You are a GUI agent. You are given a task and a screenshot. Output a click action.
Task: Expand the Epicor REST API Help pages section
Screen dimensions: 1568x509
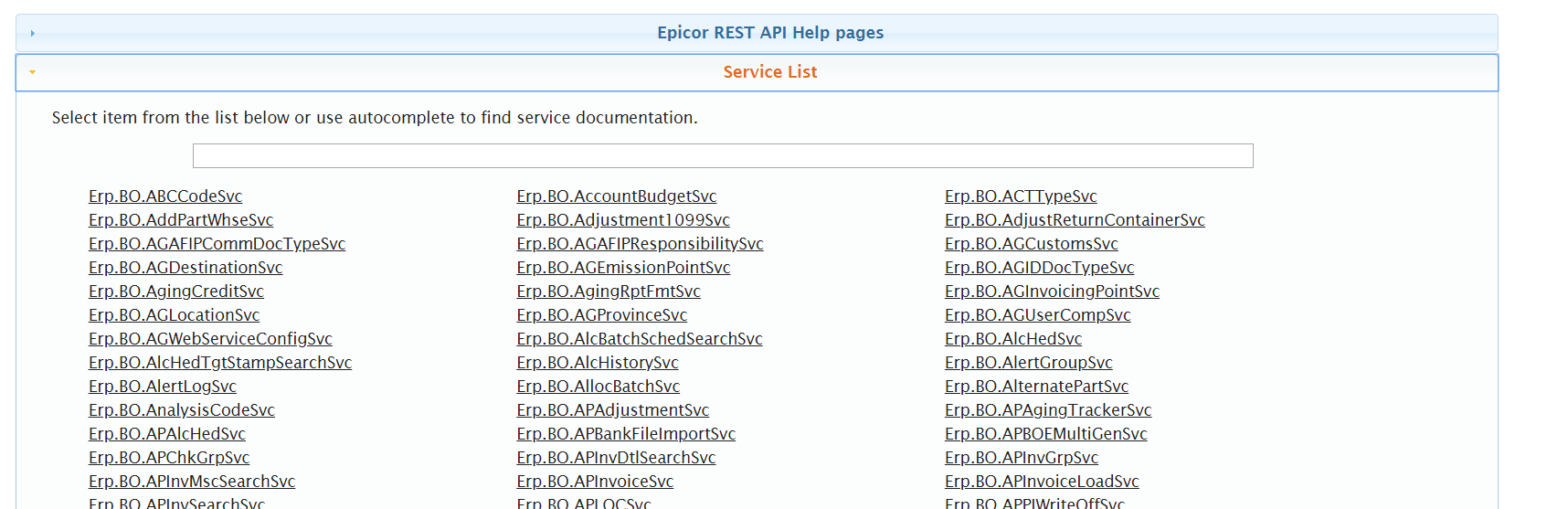tap(33, 33)
